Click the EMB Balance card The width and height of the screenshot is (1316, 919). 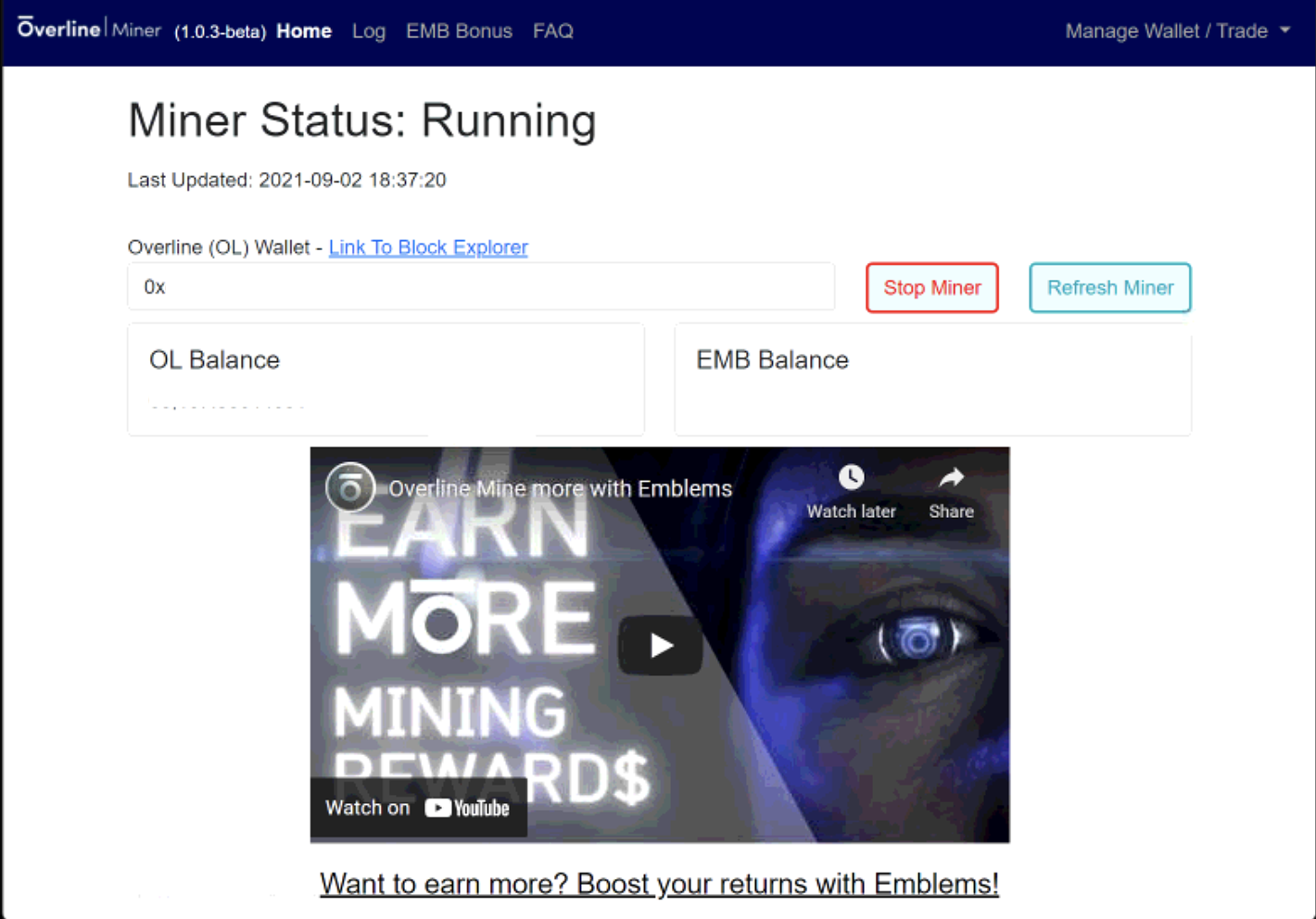click(932, 379)
